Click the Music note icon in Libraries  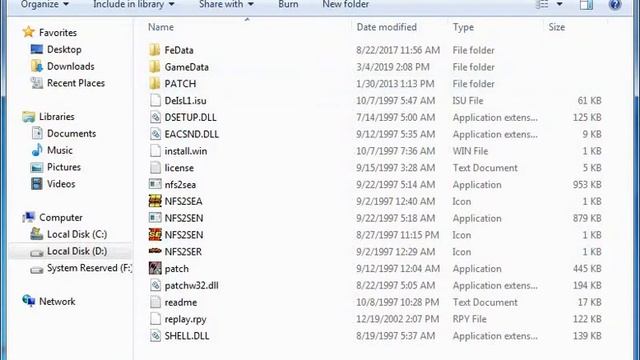(x=37, y=150)
